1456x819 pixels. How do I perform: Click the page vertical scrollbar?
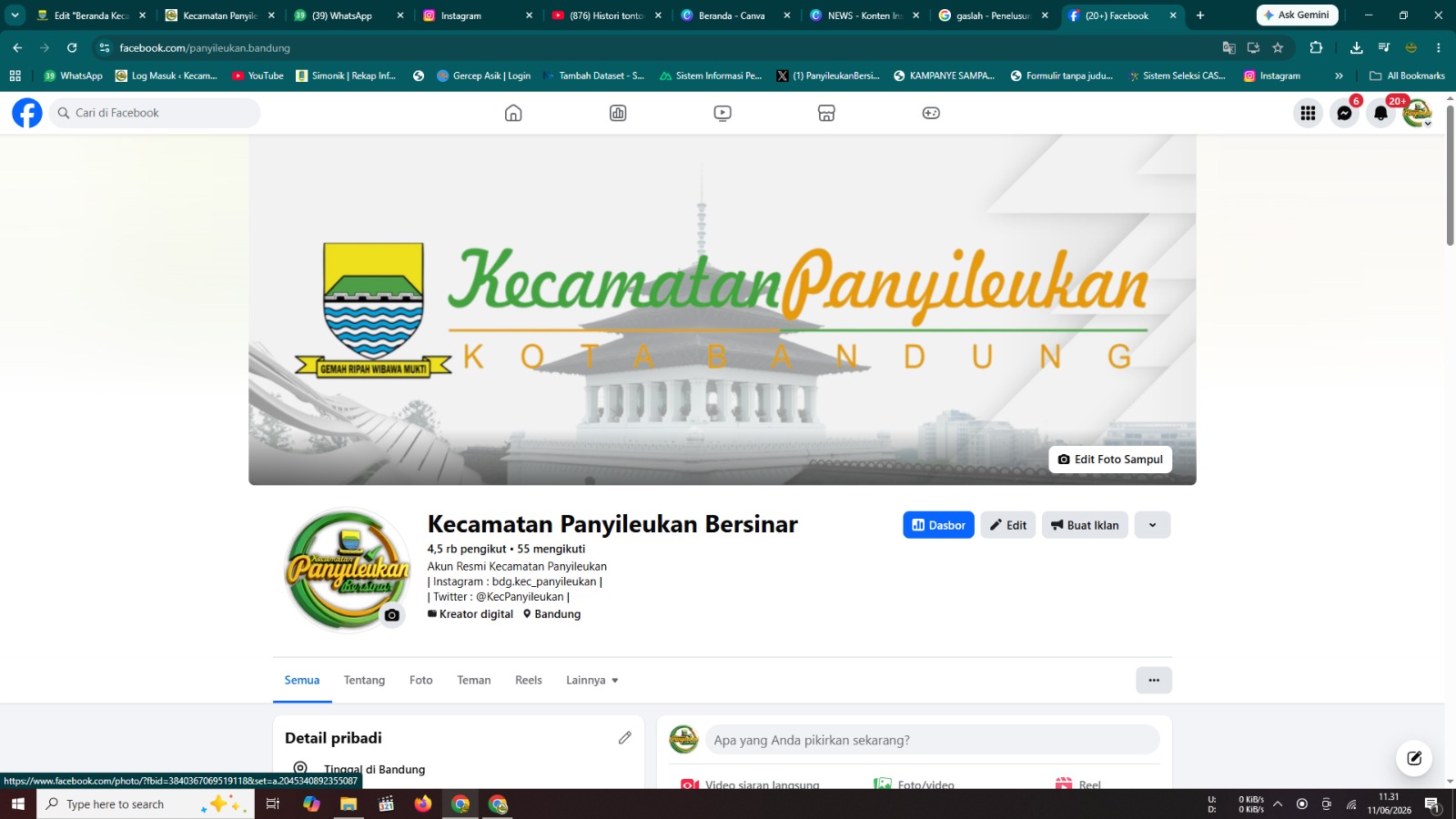[x=1450, y=173]
